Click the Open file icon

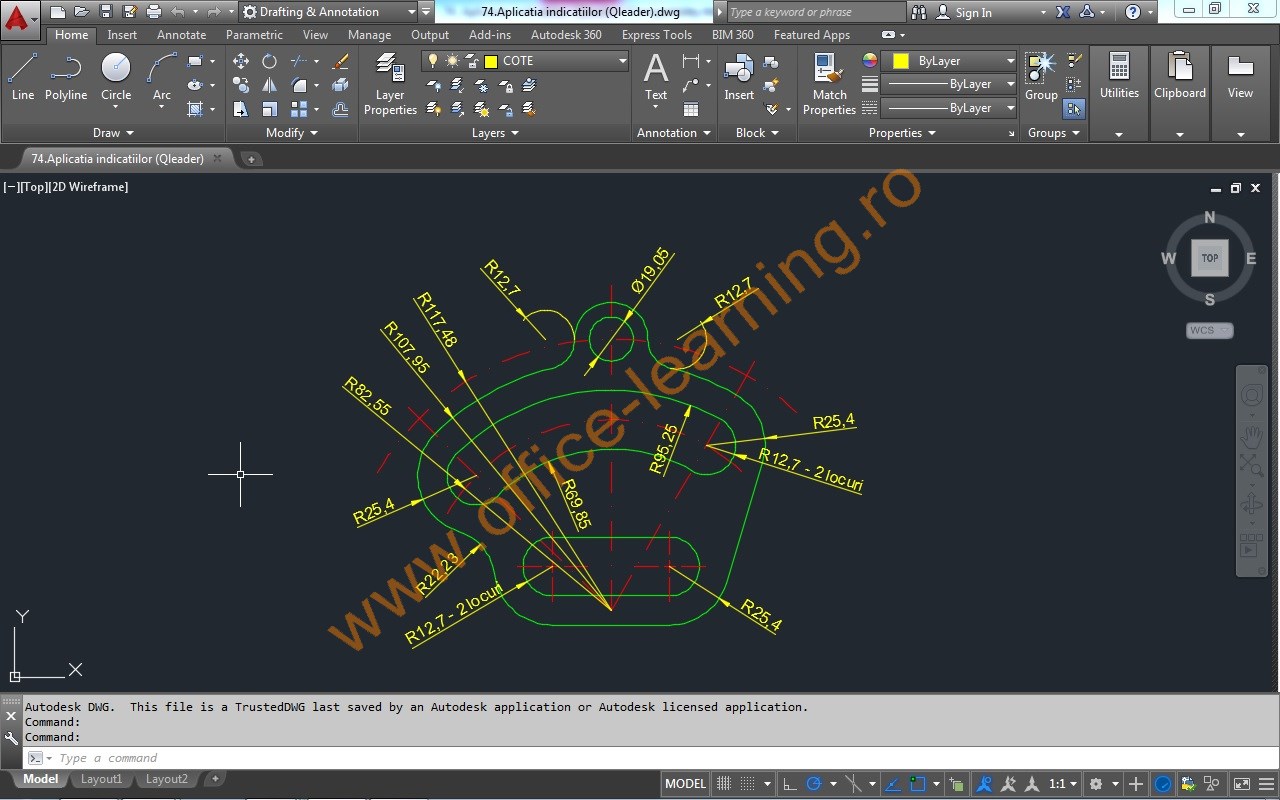click(x=82, y=12)
